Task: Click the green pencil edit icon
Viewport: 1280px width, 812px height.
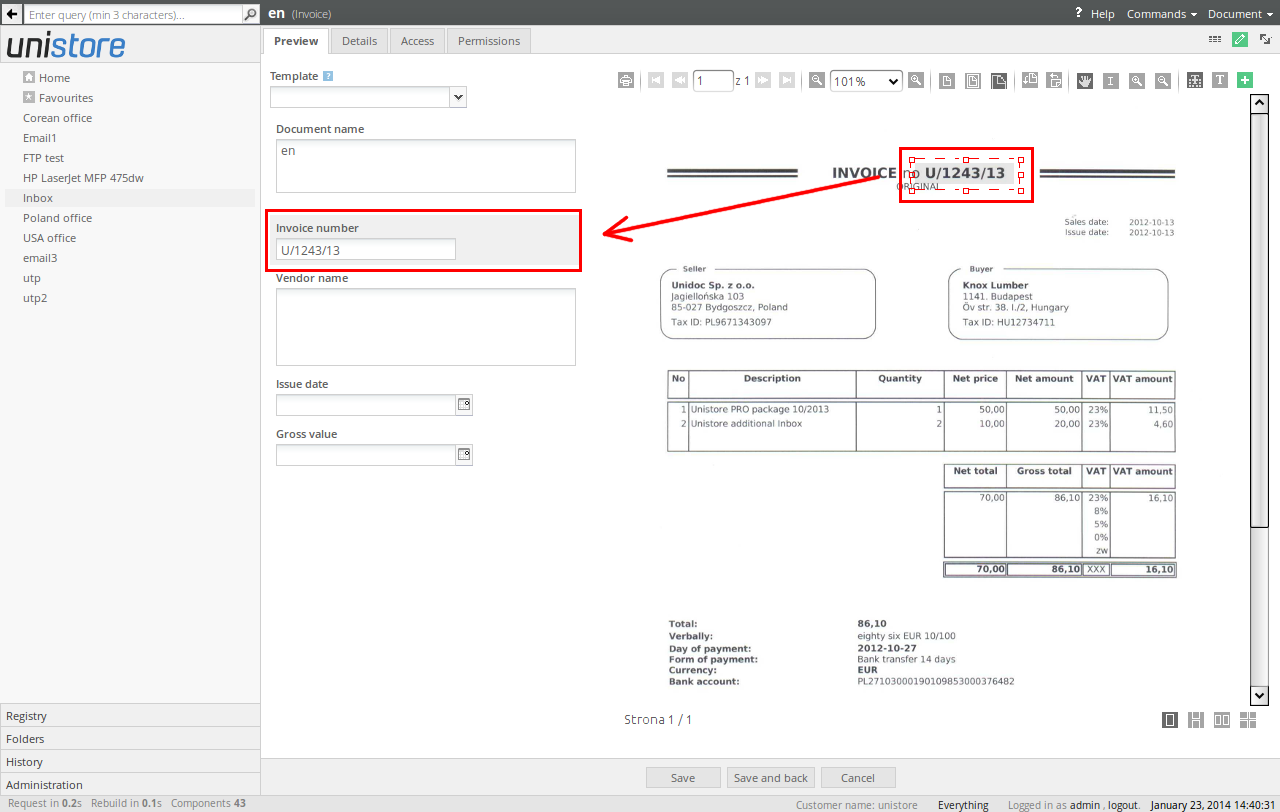Action: (1240, 40)
